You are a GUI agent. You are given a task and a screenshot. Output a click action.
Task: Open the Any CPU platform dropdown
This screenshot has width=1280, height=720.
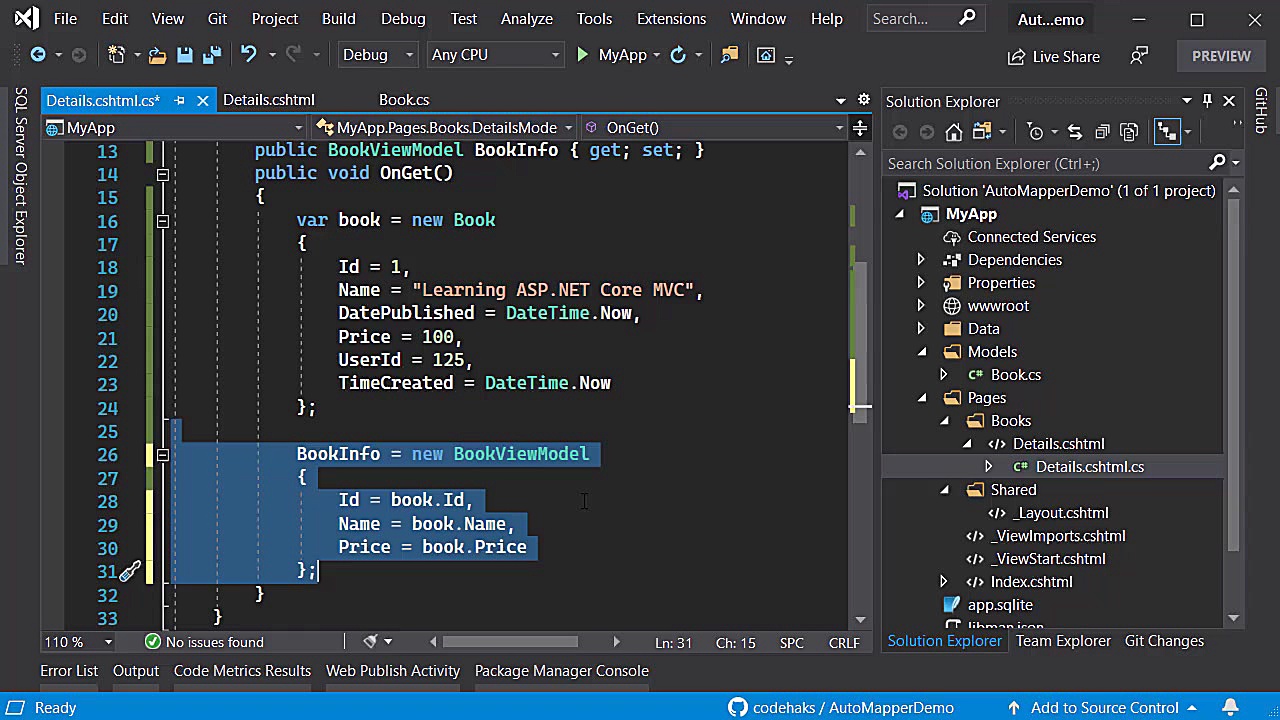pyautogui.click(x=494, y=55)
